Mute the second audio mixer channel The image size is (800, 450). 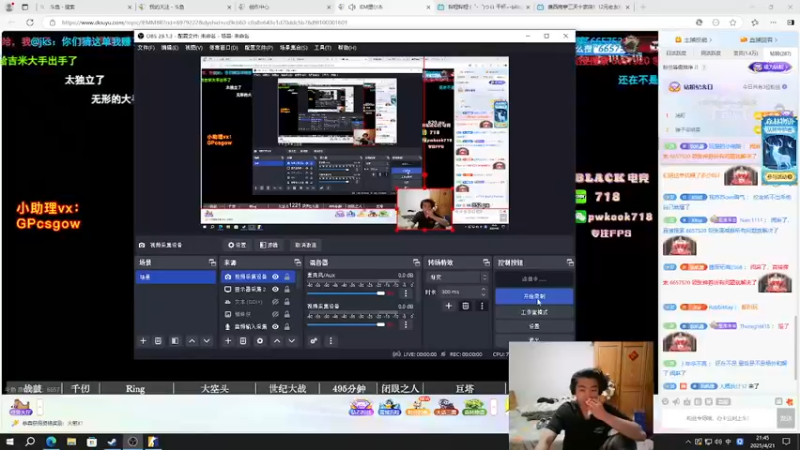coord(391,324)
